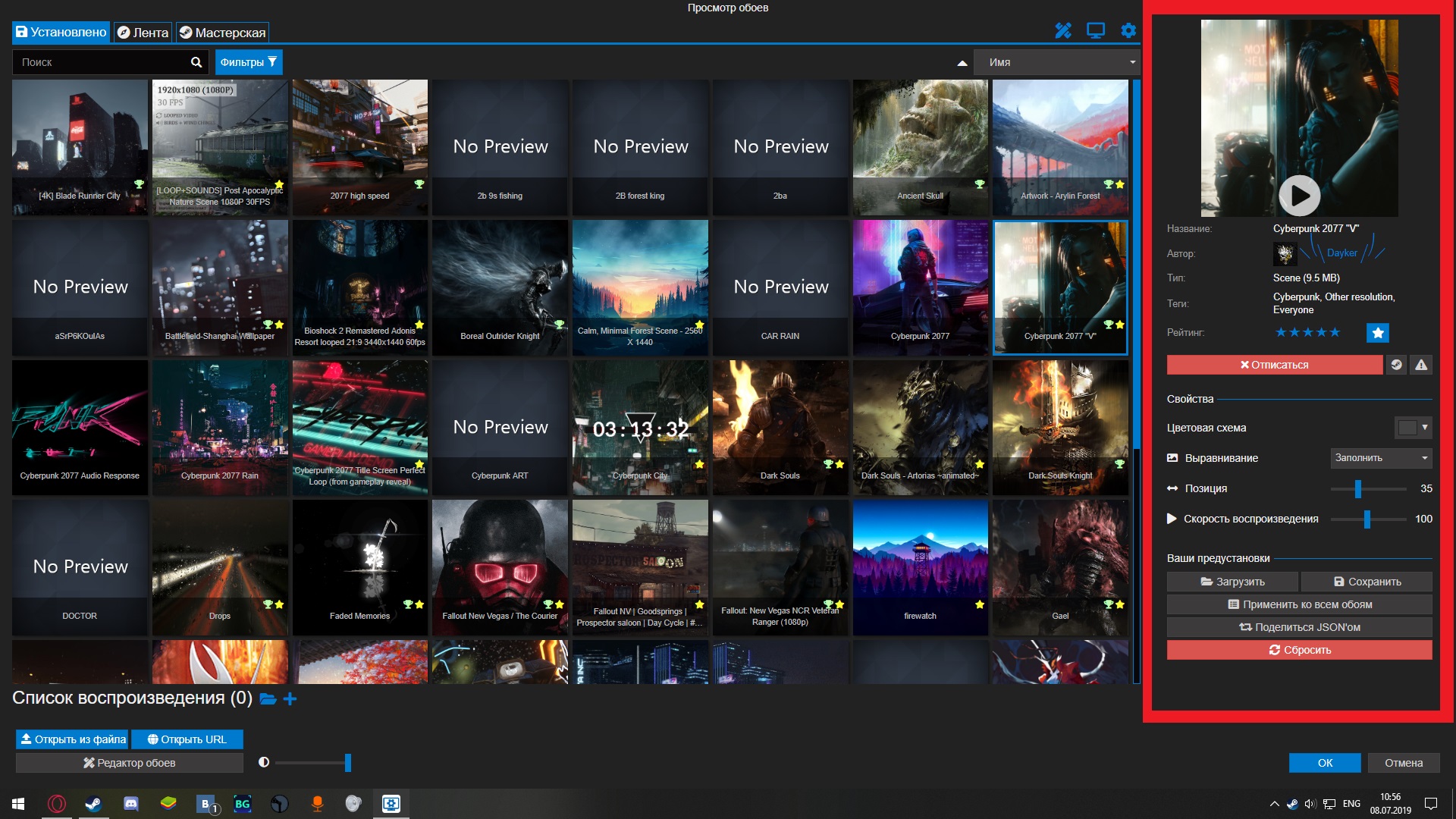This screenshot has height=819, width=1456.
Task: Rate wallpaper with the first star
Action: pyautogui.click(x=1281, y=332)
